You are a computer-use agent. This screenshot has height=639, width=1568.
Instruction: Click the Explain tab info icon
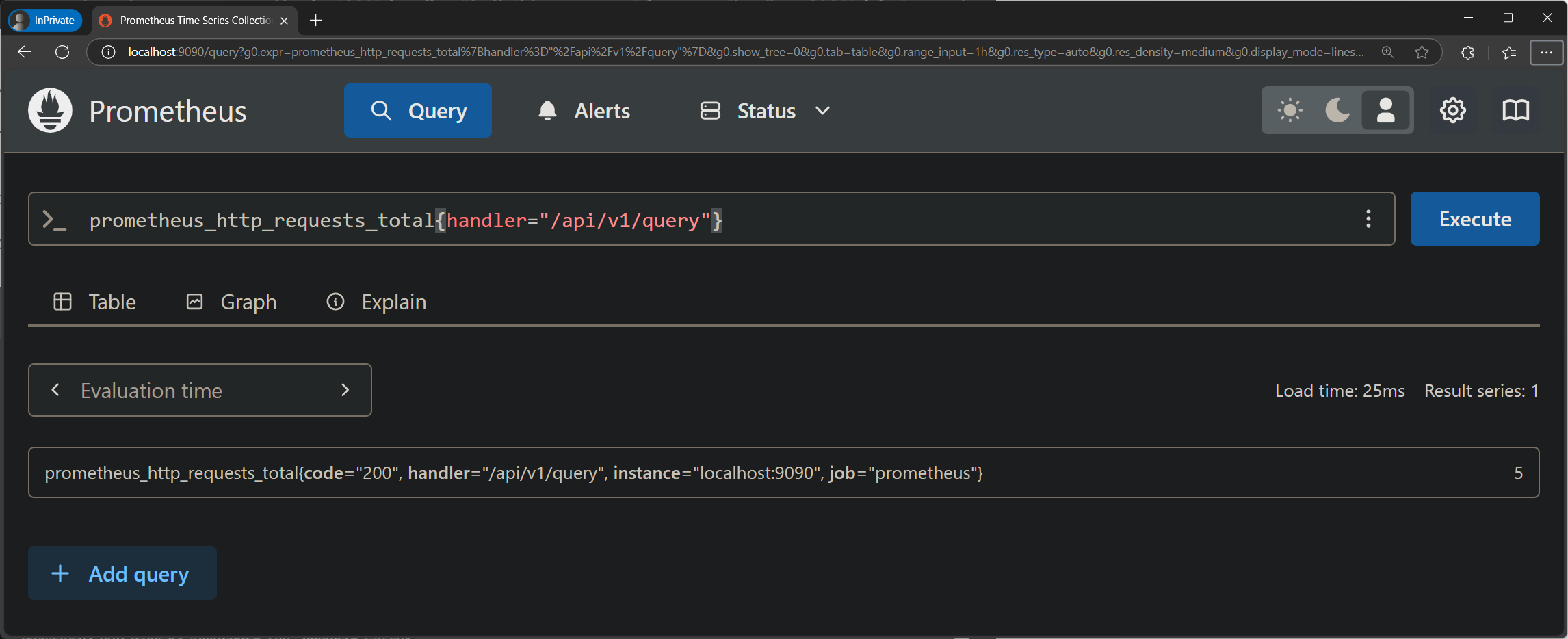335,302
